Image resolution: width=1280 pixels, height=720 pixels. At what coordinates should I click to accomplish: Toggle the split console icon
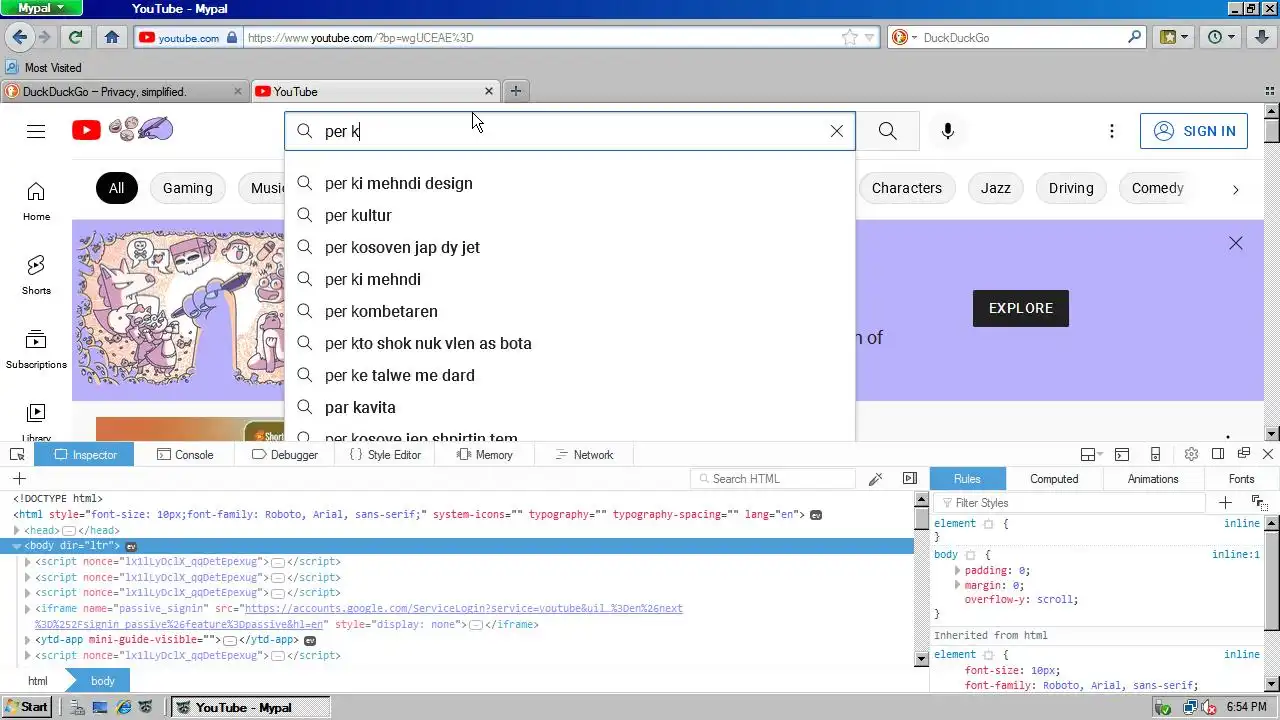(x=1122, y=454)
